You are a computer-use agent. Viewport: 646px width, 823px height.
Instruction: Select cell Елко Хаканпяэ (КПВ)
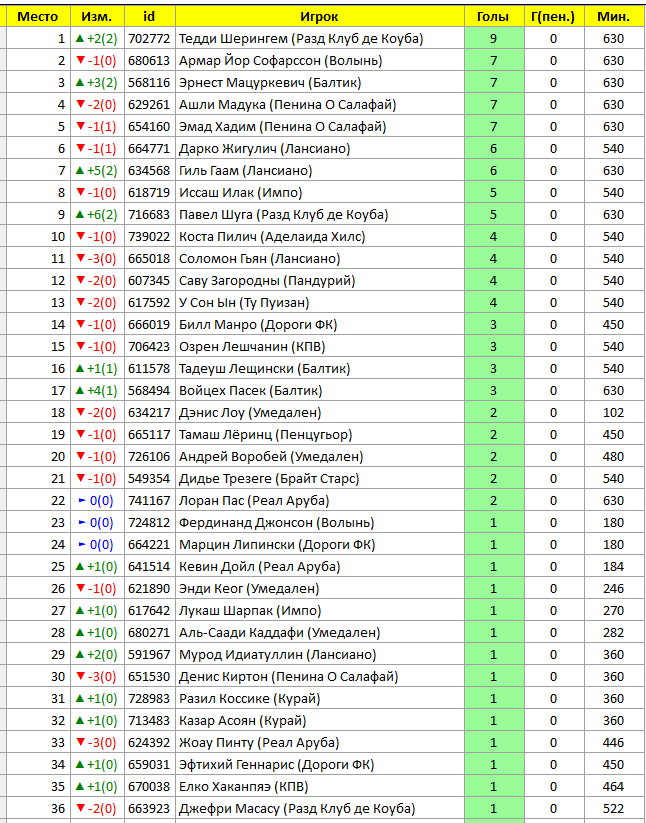[320, 788]
